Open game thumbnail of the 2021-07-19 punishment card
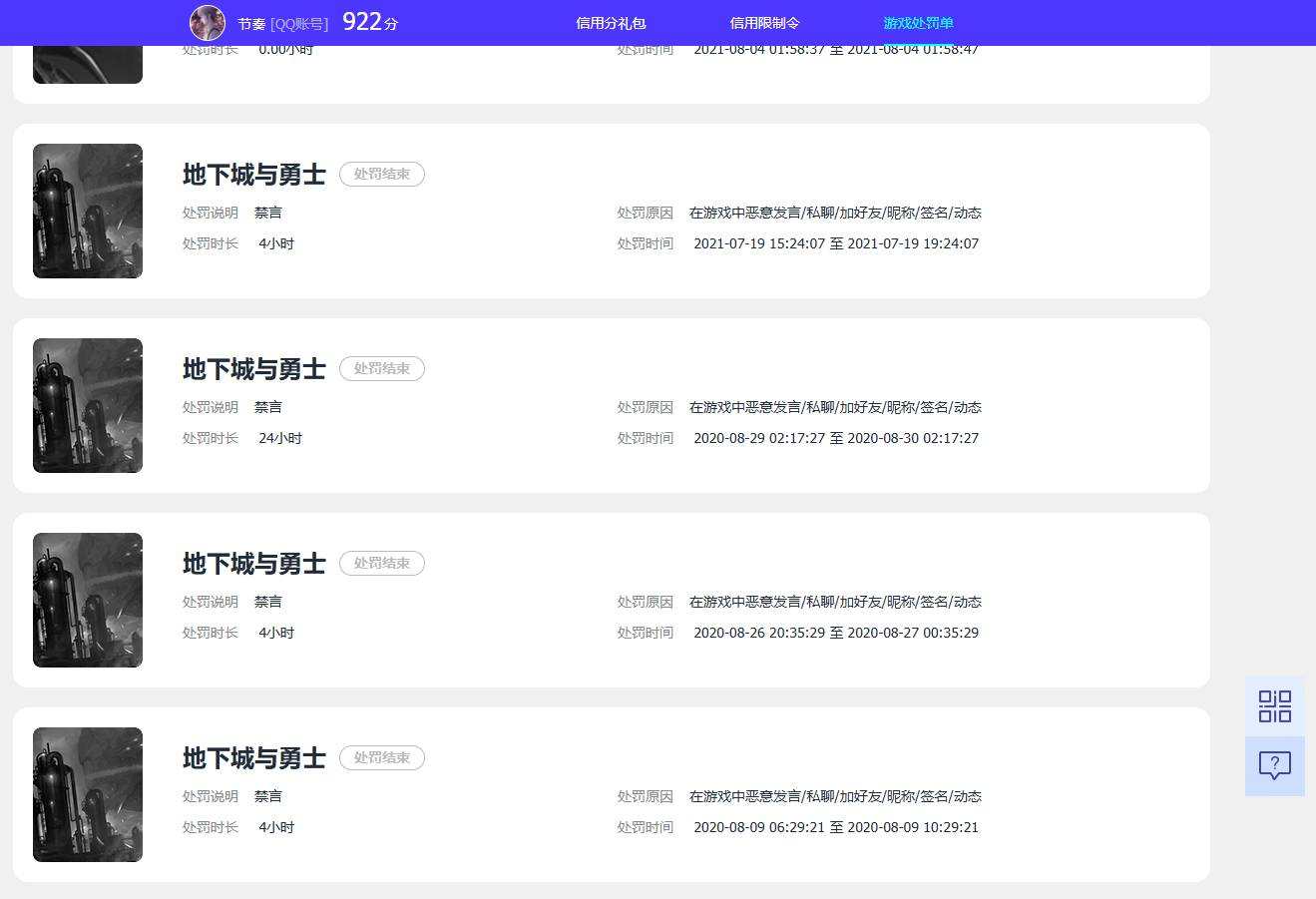The image size is (1316, 899). coord(88,211)
